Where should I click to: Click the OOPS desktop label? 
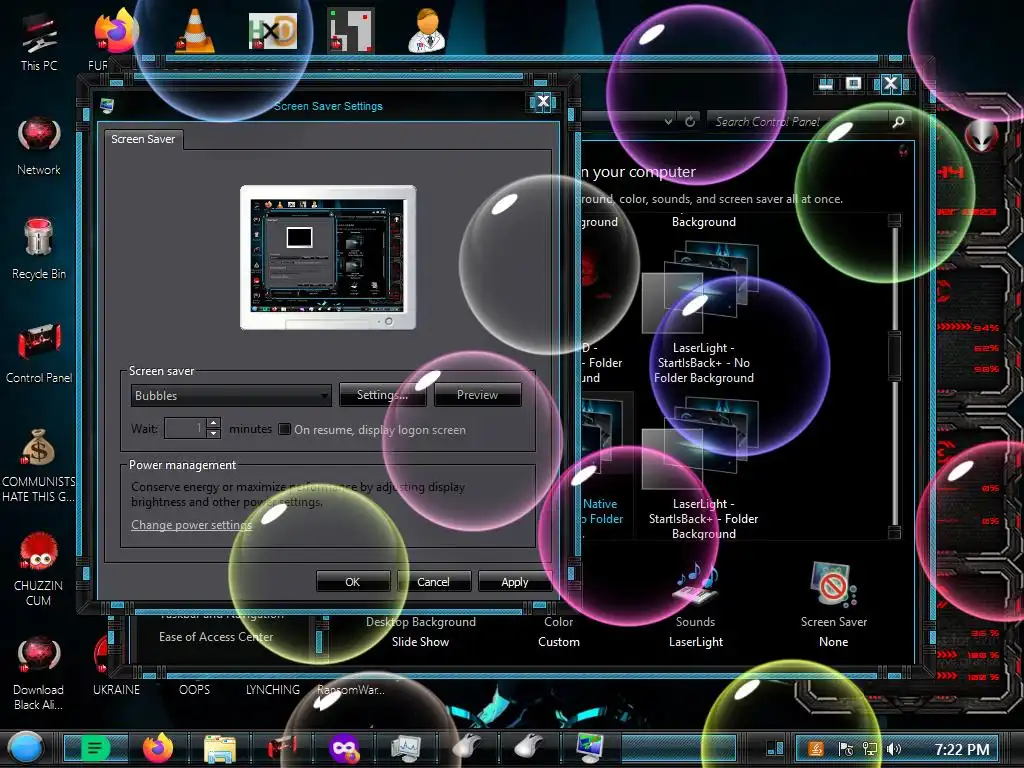[195, 690]
